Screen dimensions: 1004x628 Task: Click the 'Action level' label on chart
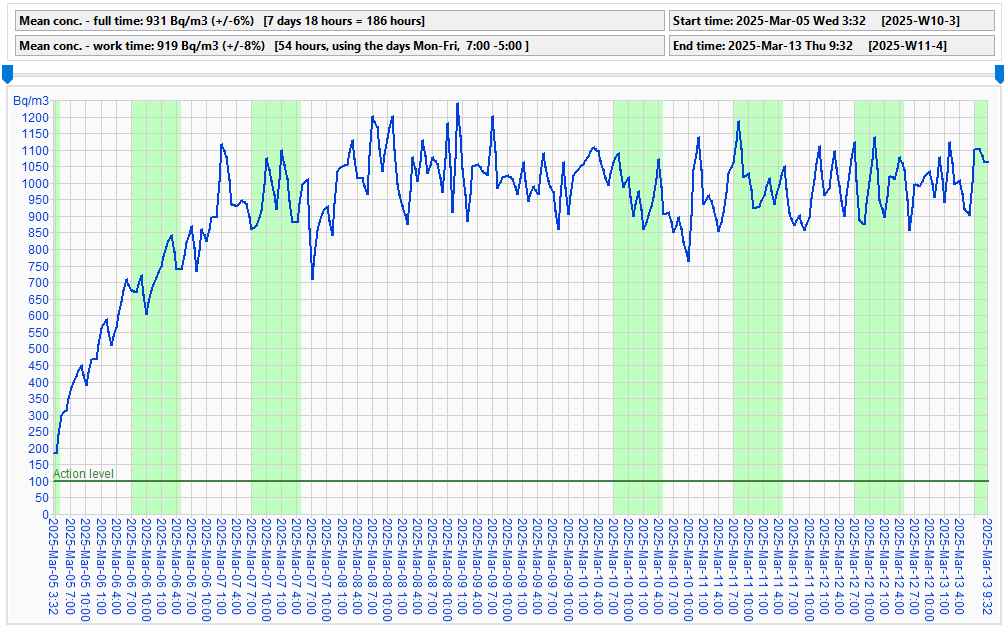pos(83,474)
